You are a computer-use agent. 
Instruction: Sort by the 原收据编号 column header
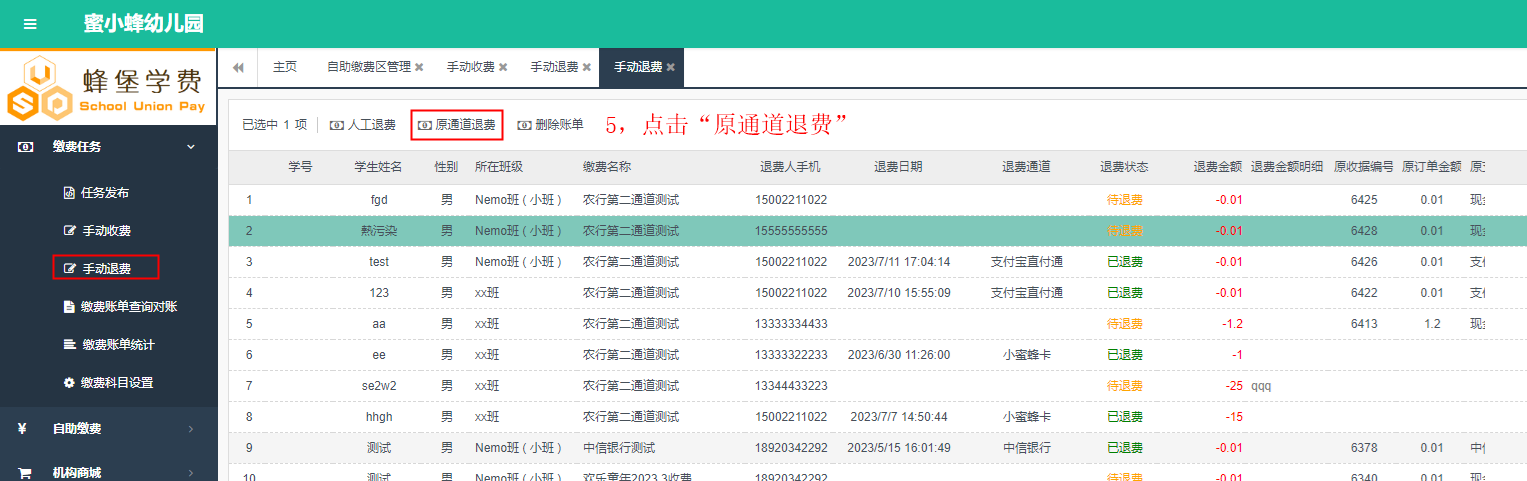[1364, 167]
